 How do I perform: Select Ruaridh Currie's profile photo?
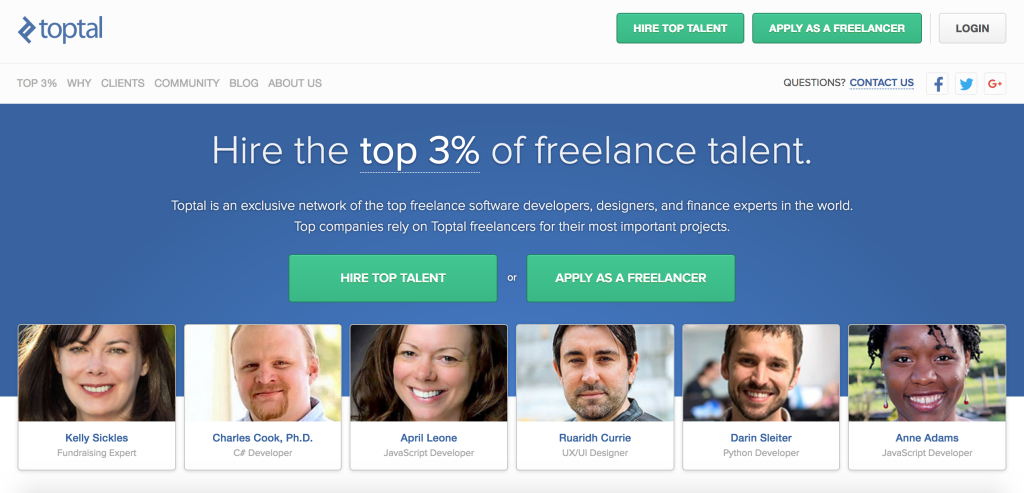pos(594,373)
